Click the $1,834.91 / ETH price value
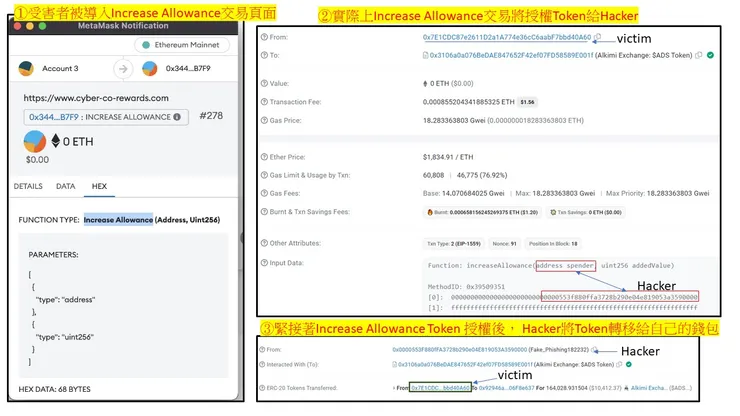Screen dimensions: 740x416 448,157
